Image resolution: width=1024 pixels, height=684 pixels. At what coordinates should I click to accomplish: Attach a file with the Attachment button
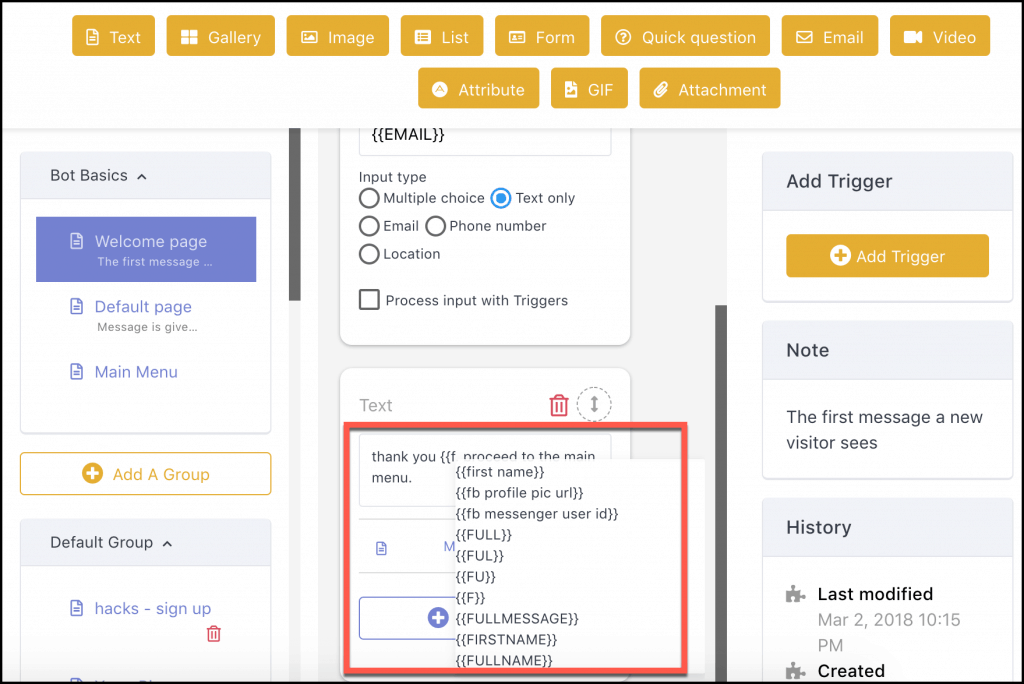point(709,88)
